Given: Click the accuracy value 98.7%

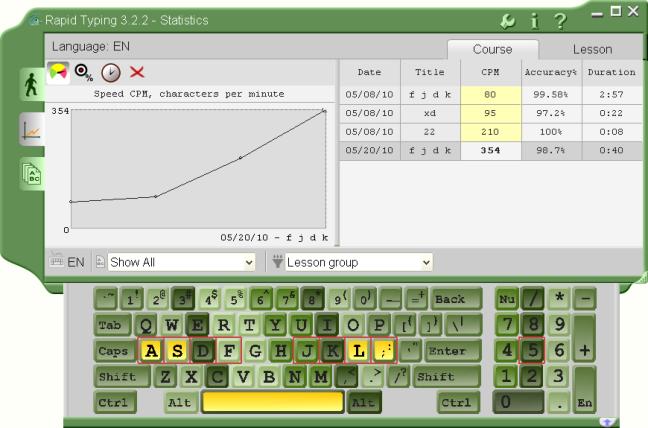Looking at the screenshot, I should pos(551,150).
